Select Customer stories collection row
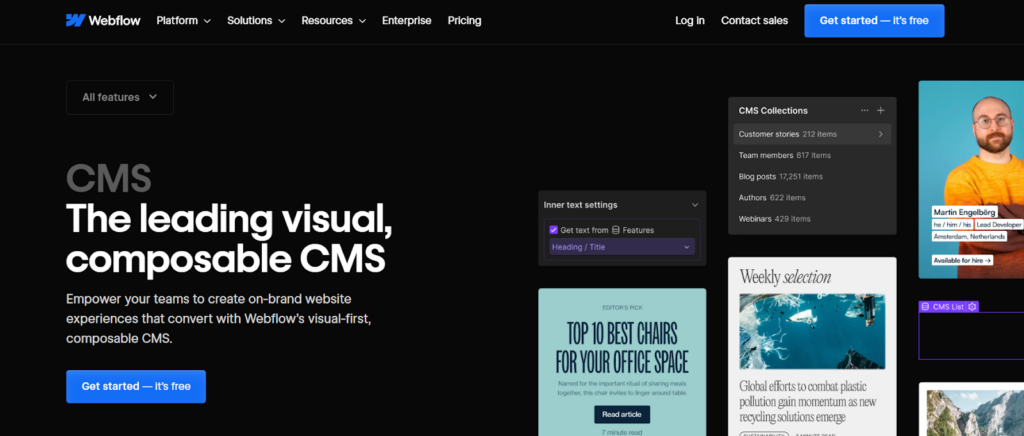Viewport: 1024px width, 436px height. pyautogui.click(x=812, y=134)
